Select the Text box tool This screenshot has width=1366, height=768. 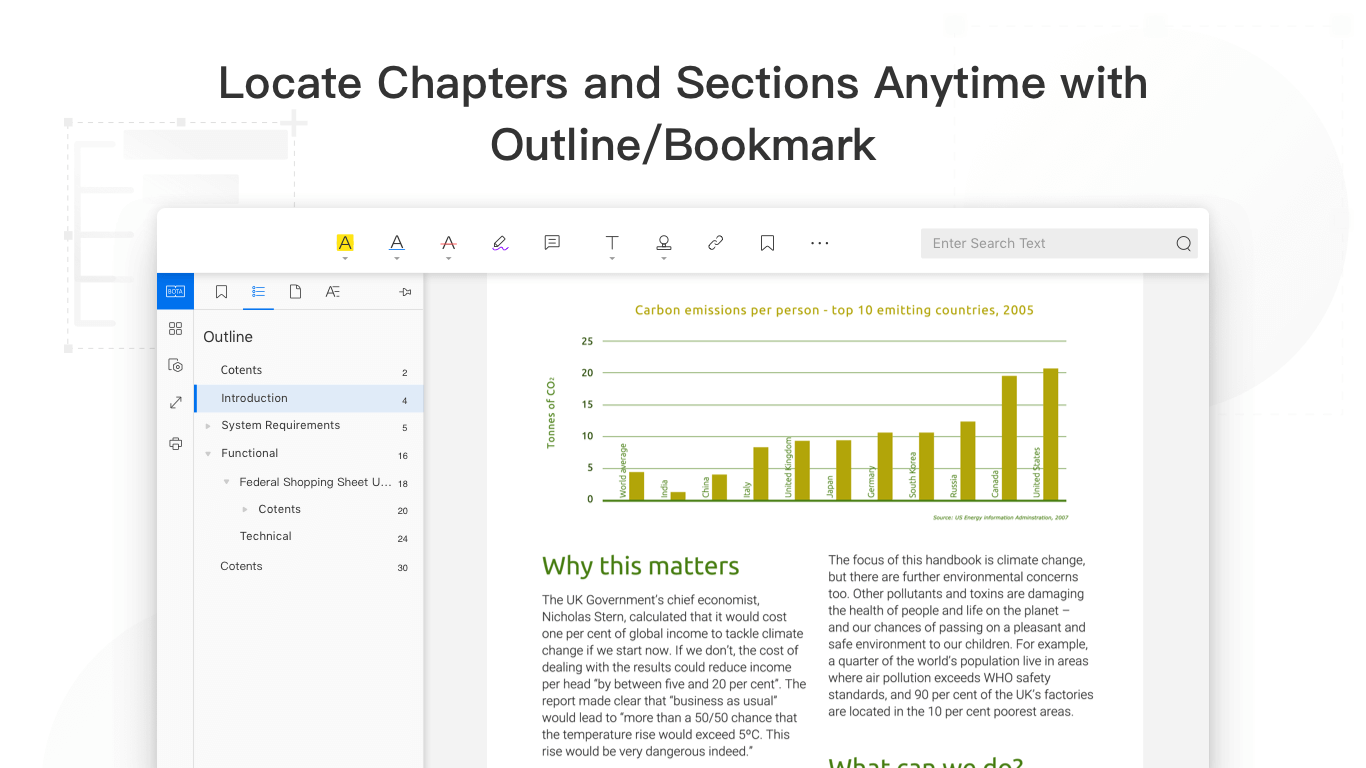pyautogui.click(x=612, y=243)
